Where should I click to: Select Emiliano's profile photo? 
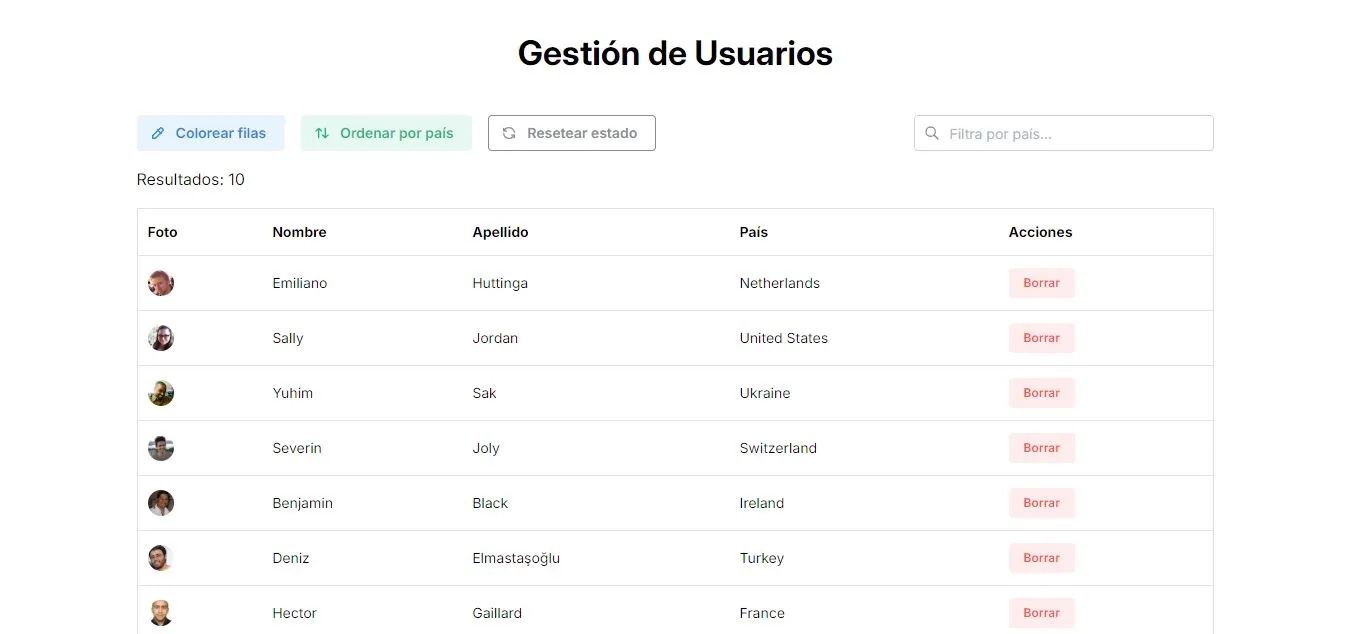(x=160, y=283)
